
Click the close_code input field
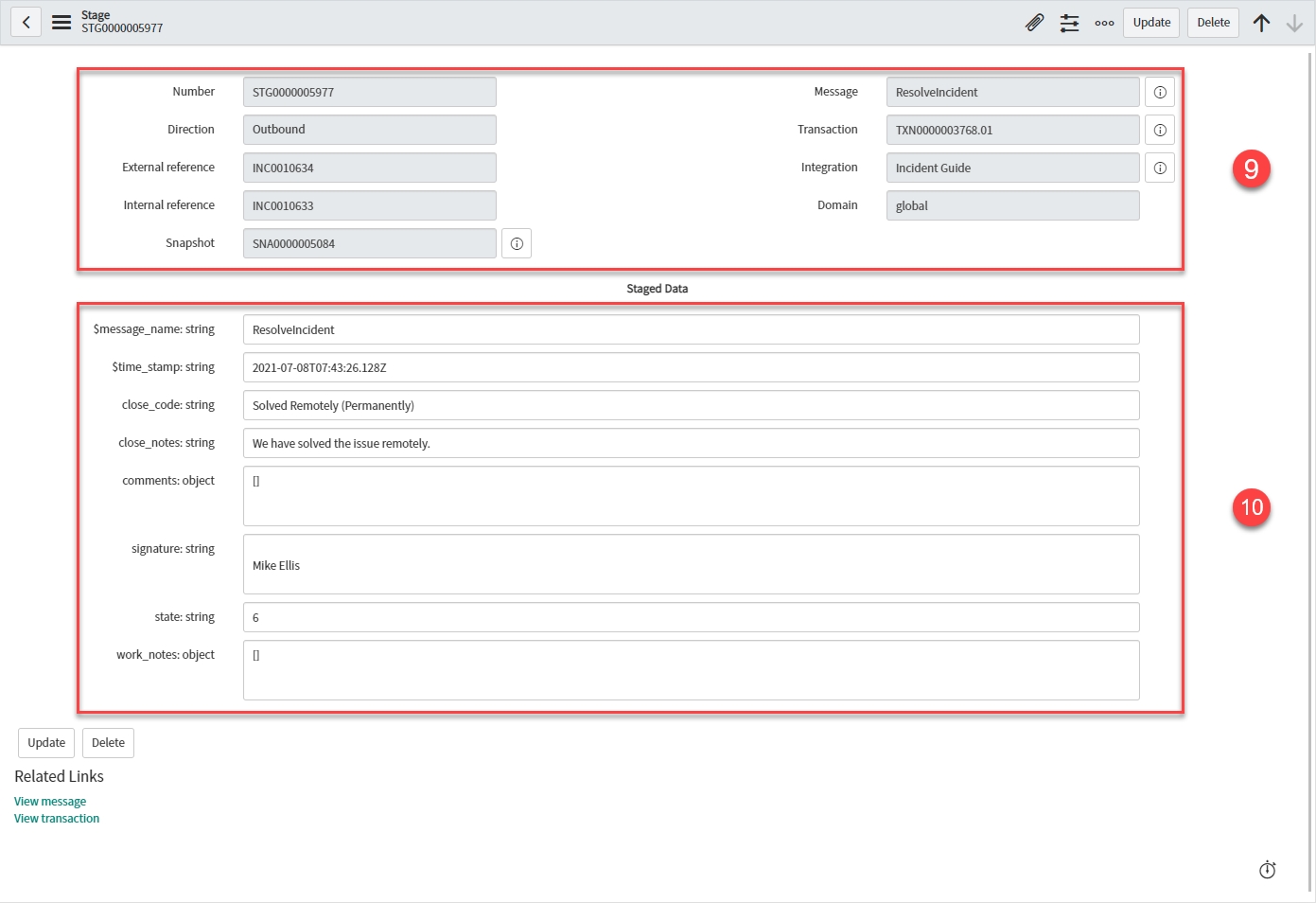[691, 405]
